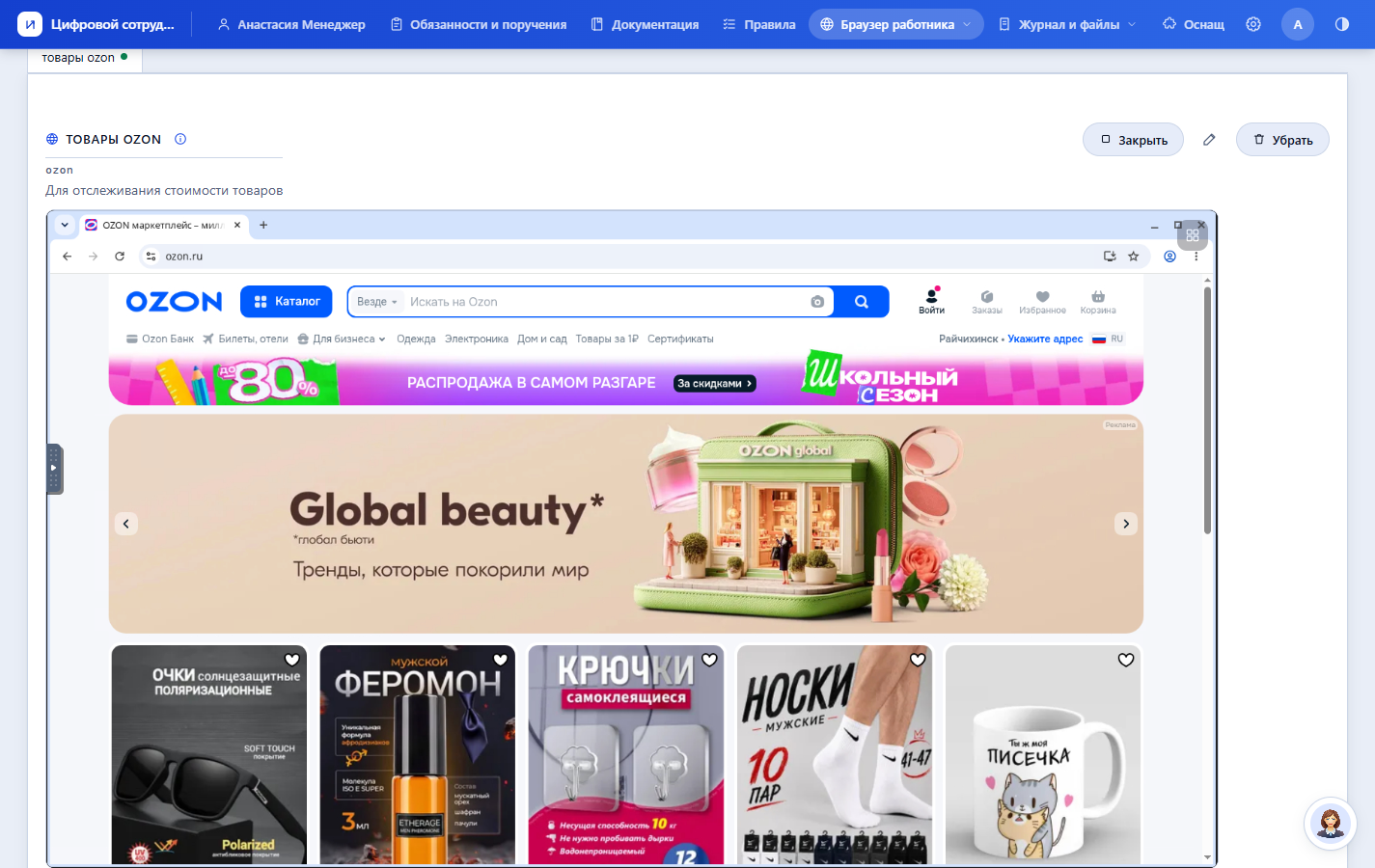The image size is (1375, 868).
Task: Favorite the Крючки hooks product with heart
Action: 709,660
